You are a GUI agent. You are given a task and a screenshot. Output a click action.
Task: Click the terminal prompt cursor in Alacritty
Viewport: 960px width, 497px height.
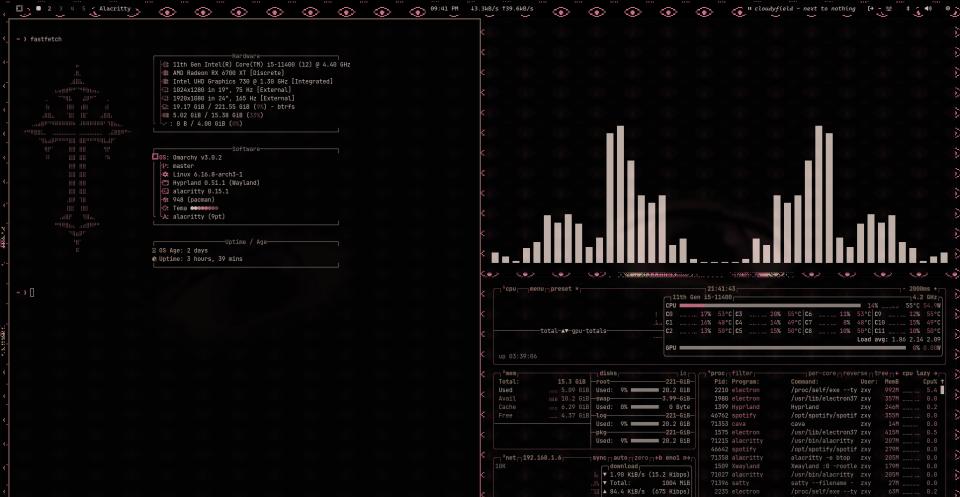(x=32, y=293)
